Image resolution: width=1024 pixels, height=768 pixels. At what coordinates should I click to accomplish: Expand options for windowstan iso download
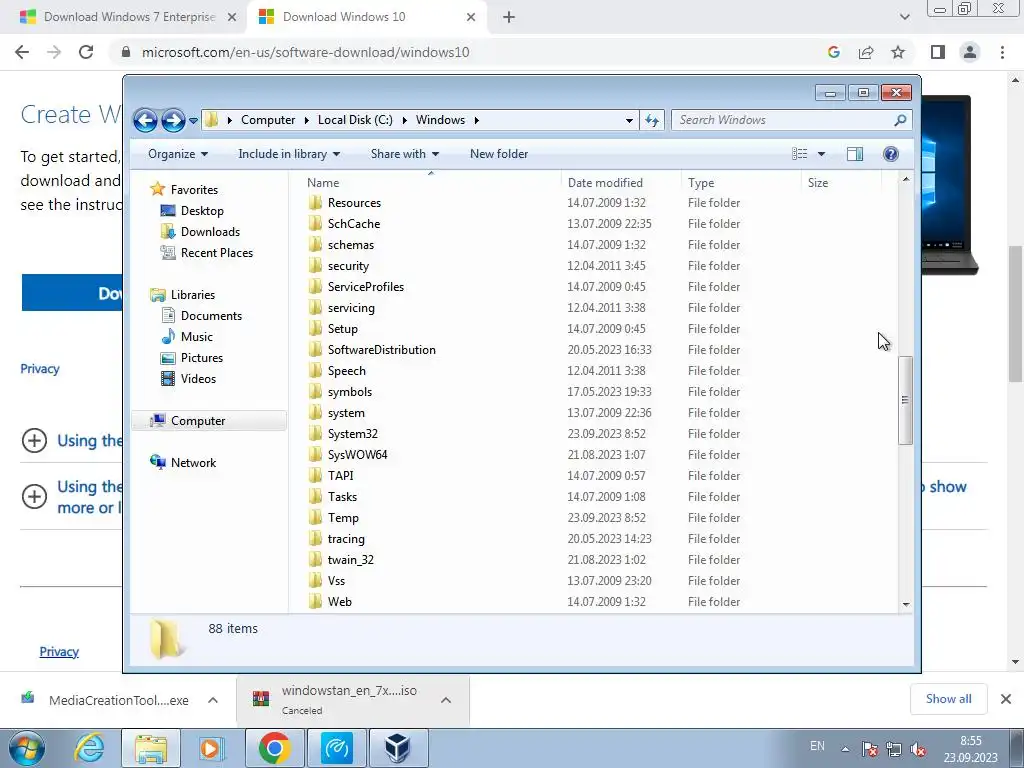[x=446, y=700]
